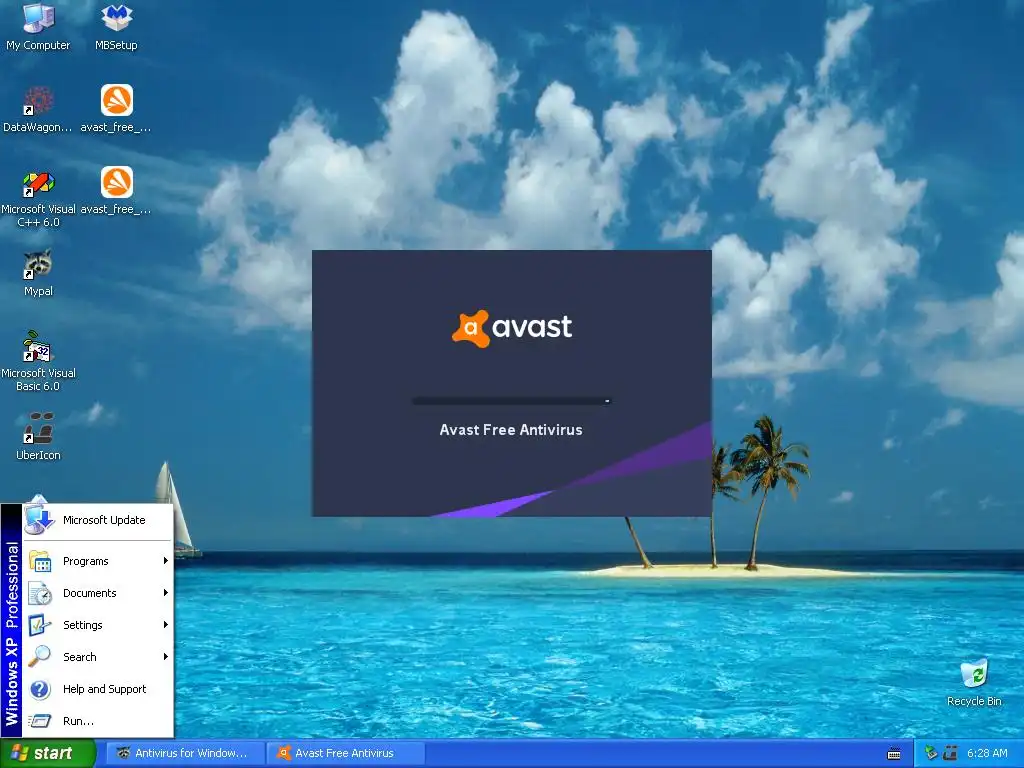1024x768 pixels.
Task: Click the UberIcon system tray icon
Action: (x=951, y=754)
